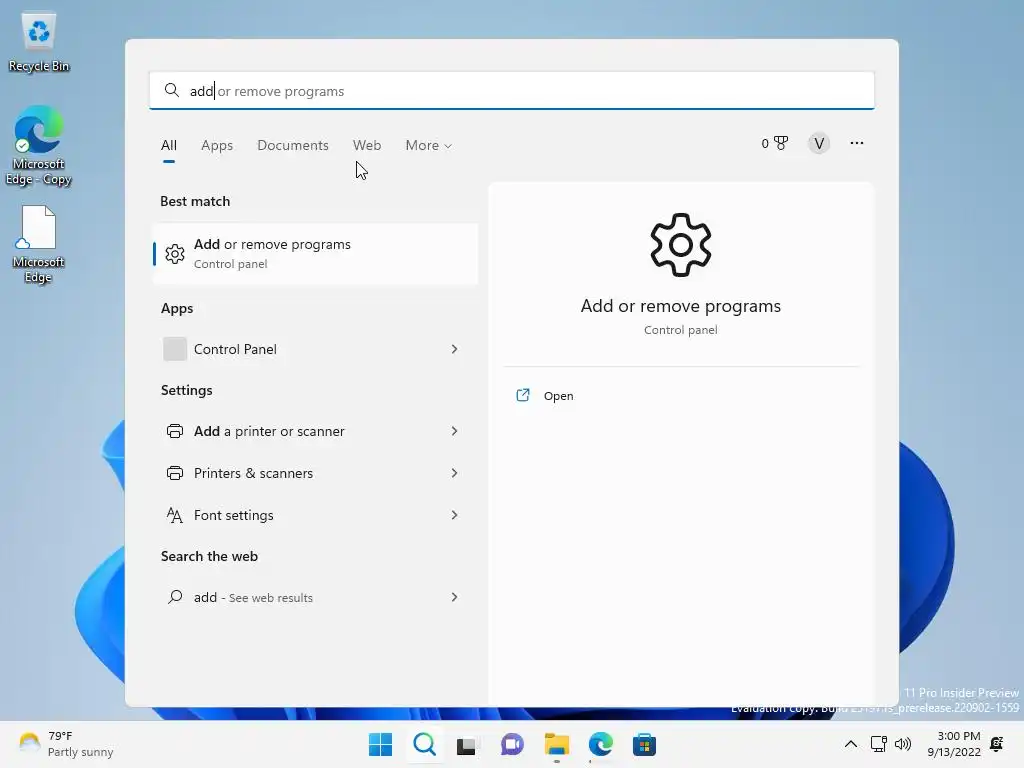The height and width of the screenshot is (768, 1024).
Task: Select the Control Panel app result
Action: pos(315,349)
